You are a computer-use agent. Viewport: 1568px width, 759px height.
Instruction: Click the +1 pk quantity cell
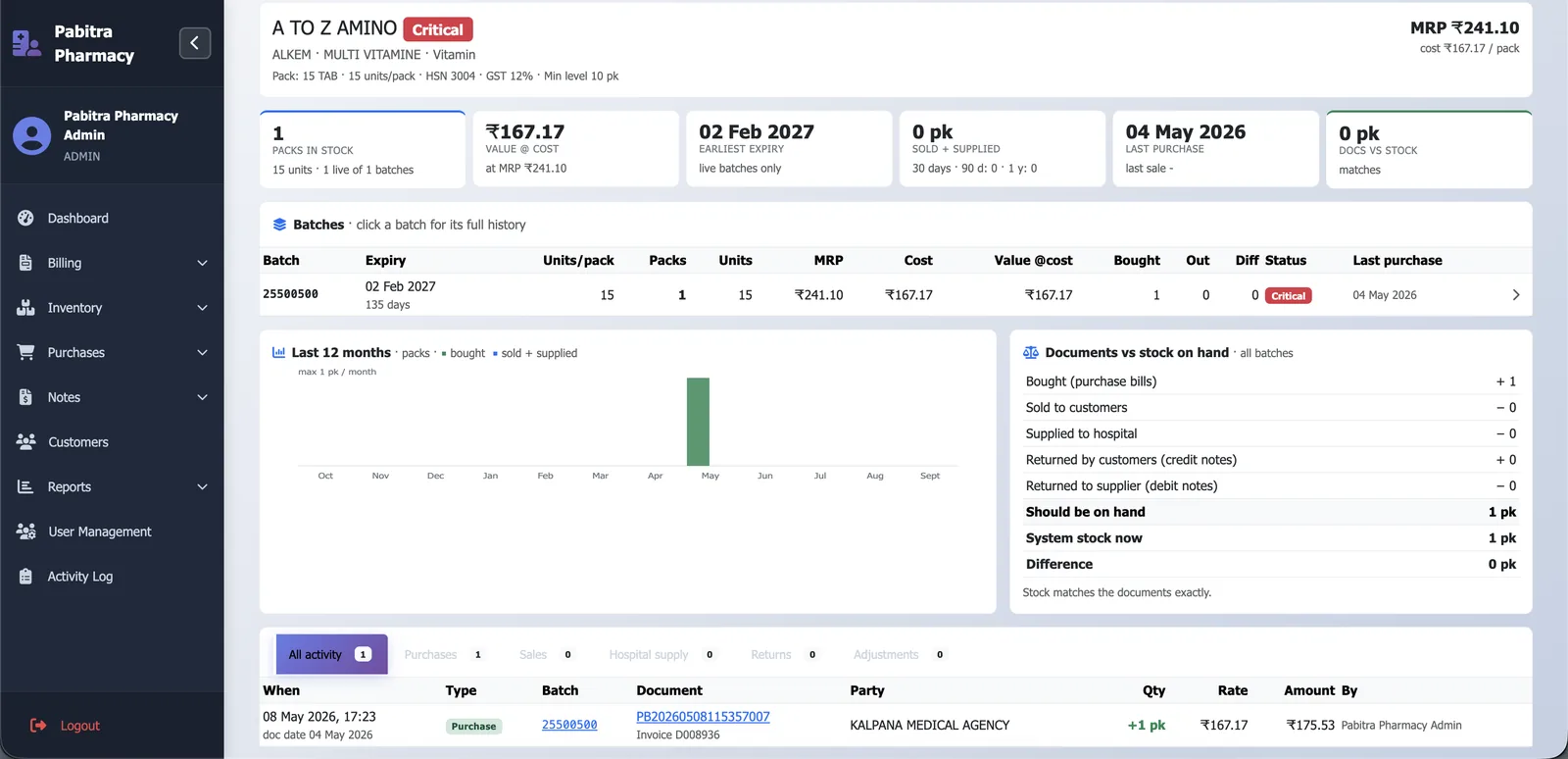click(1146, 726)
